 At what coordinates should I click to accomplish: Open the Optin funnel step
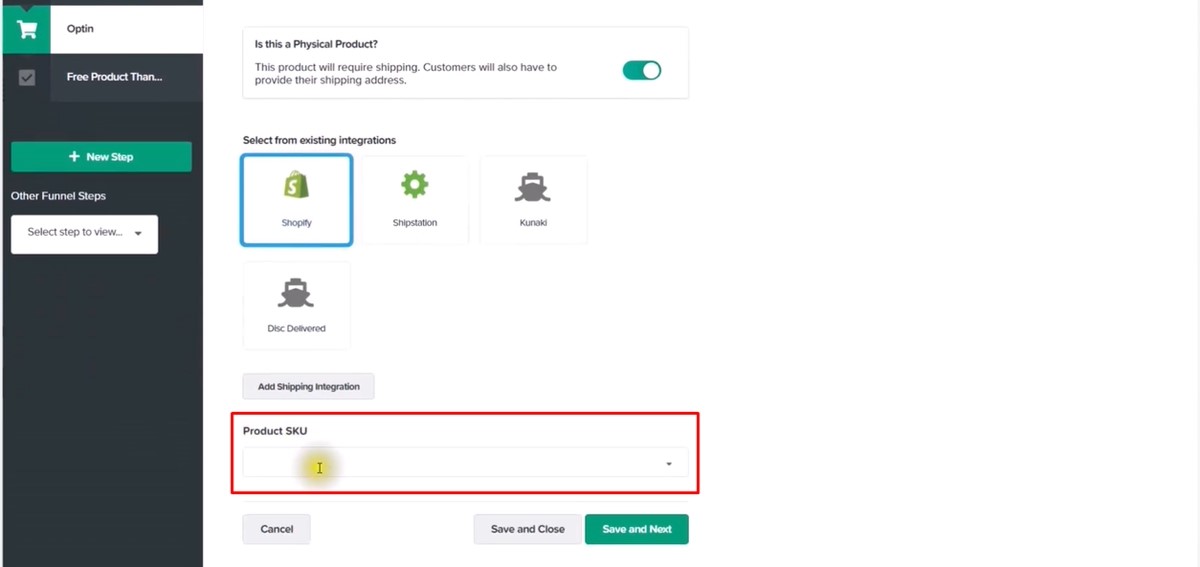coord(80,28)
